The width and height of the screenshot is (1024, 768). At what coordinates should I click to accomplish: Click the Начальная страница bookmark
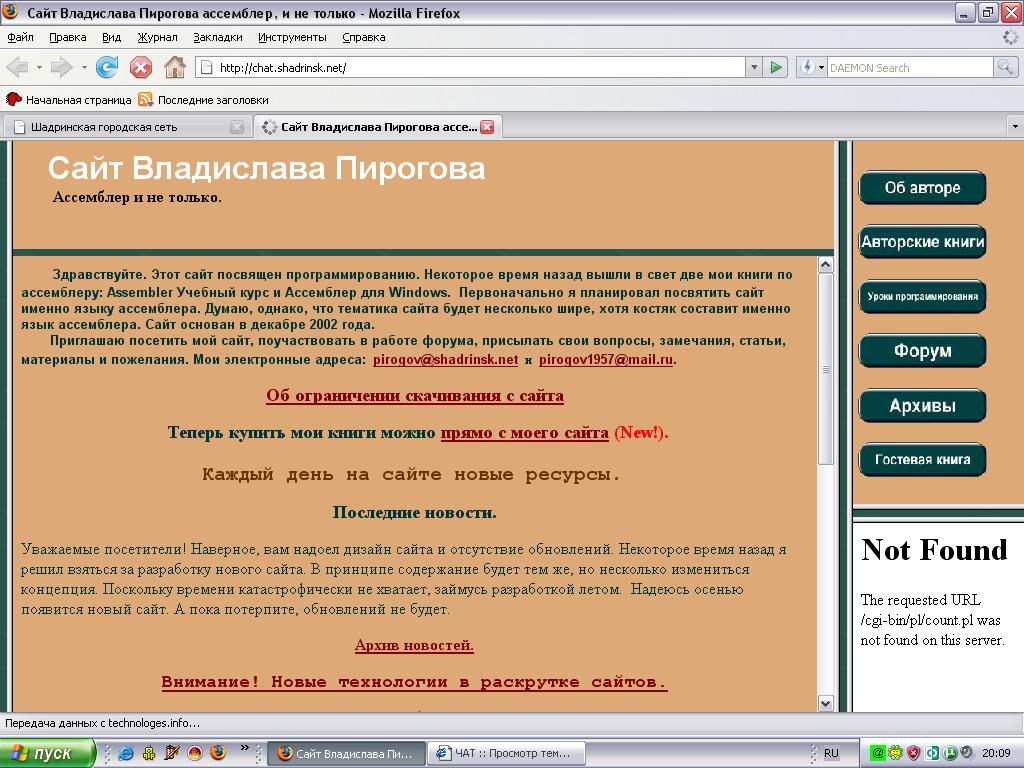pos(69,100)
